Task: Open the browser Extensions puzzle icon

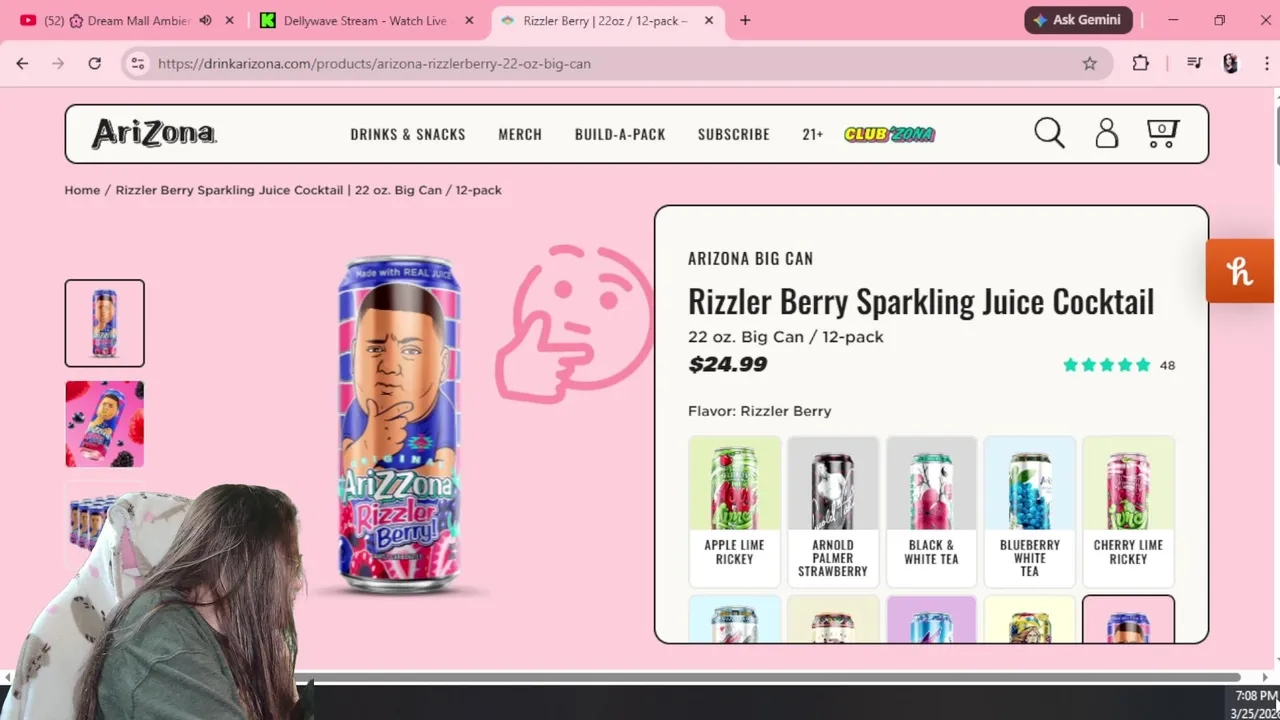Action: coord(1141,63)
